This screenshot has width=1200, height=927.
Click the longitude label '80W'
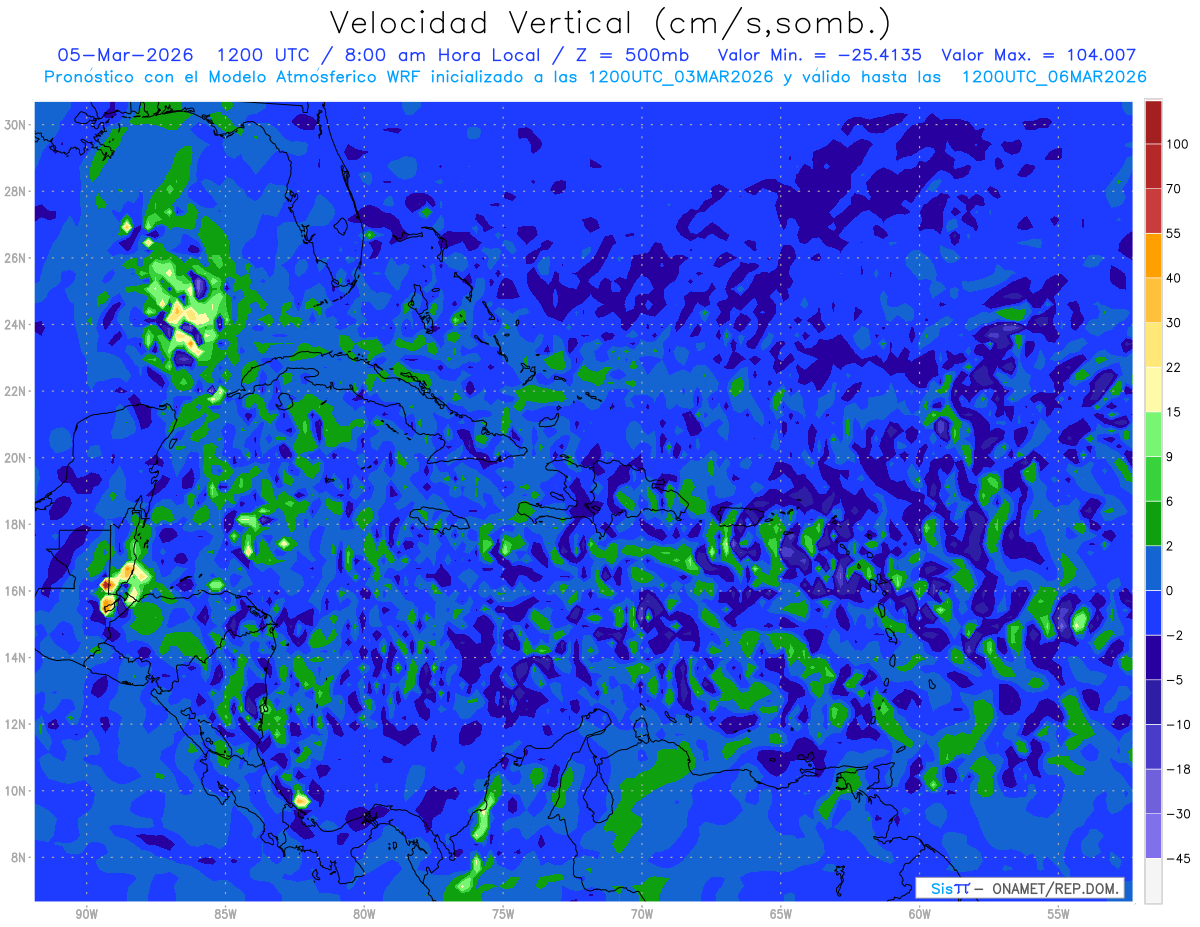(364, 914)
